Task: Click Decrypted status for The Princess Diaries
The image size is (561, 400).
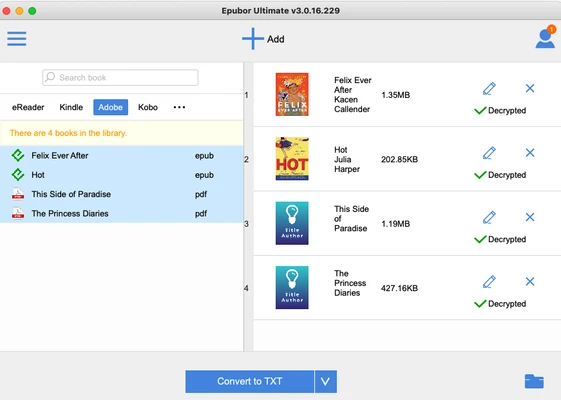Action: (x=500, y=304)
